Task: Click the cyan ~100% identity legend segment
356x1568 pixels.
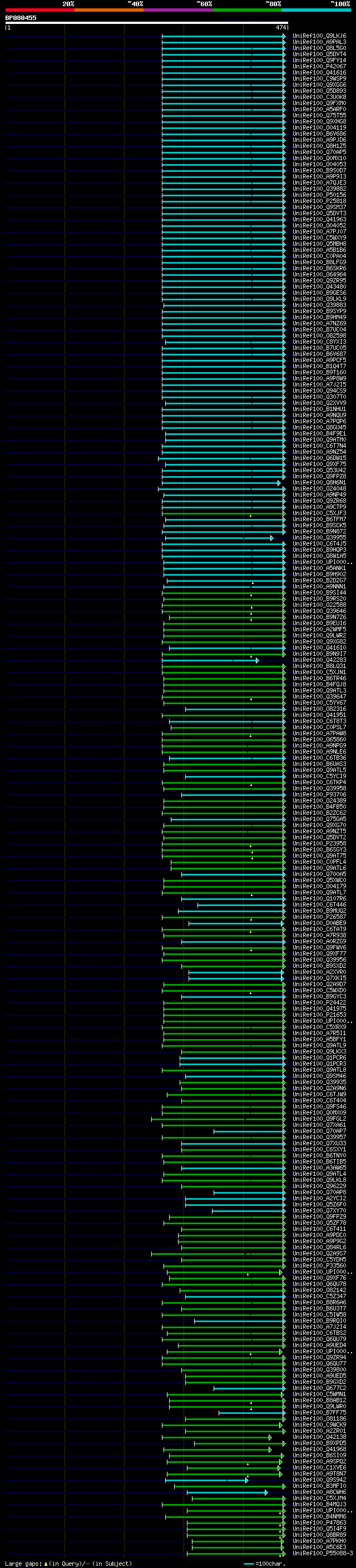Action: pyautogui.click(x=316, y=10)
